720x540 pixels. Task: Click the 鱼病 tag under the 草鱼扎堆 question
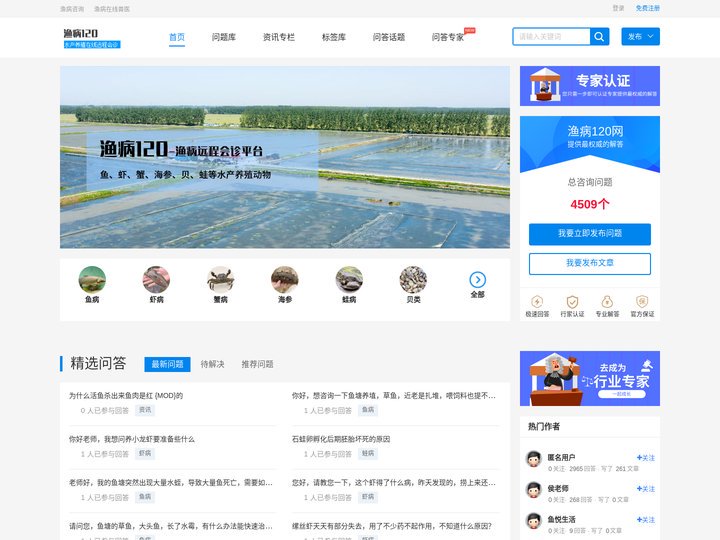(368, 410)
